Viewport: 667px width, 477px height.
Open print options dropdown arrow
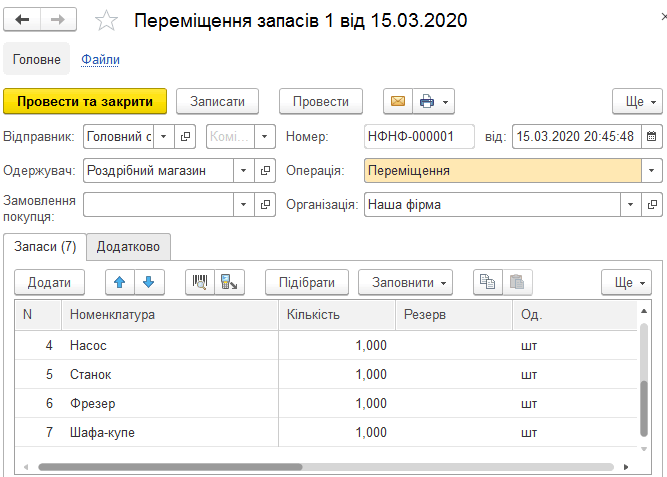tap(446, 102)
